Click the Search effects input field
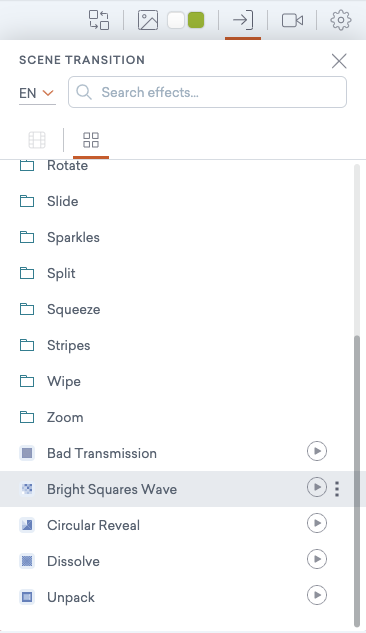The width and height of the screenshot is (366, 633). click(207, 92)
